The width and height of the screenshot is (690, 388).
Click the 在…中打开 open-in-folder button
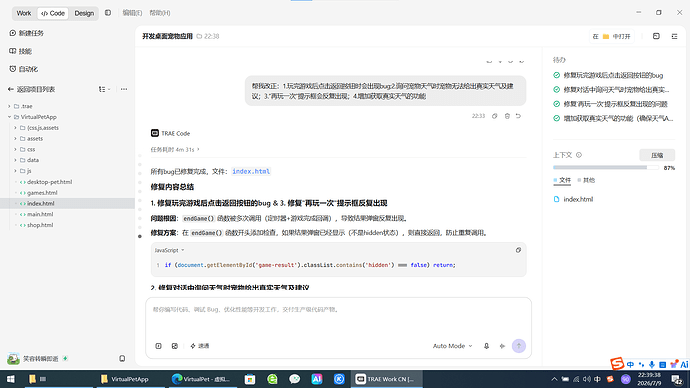tap(612, 36)
